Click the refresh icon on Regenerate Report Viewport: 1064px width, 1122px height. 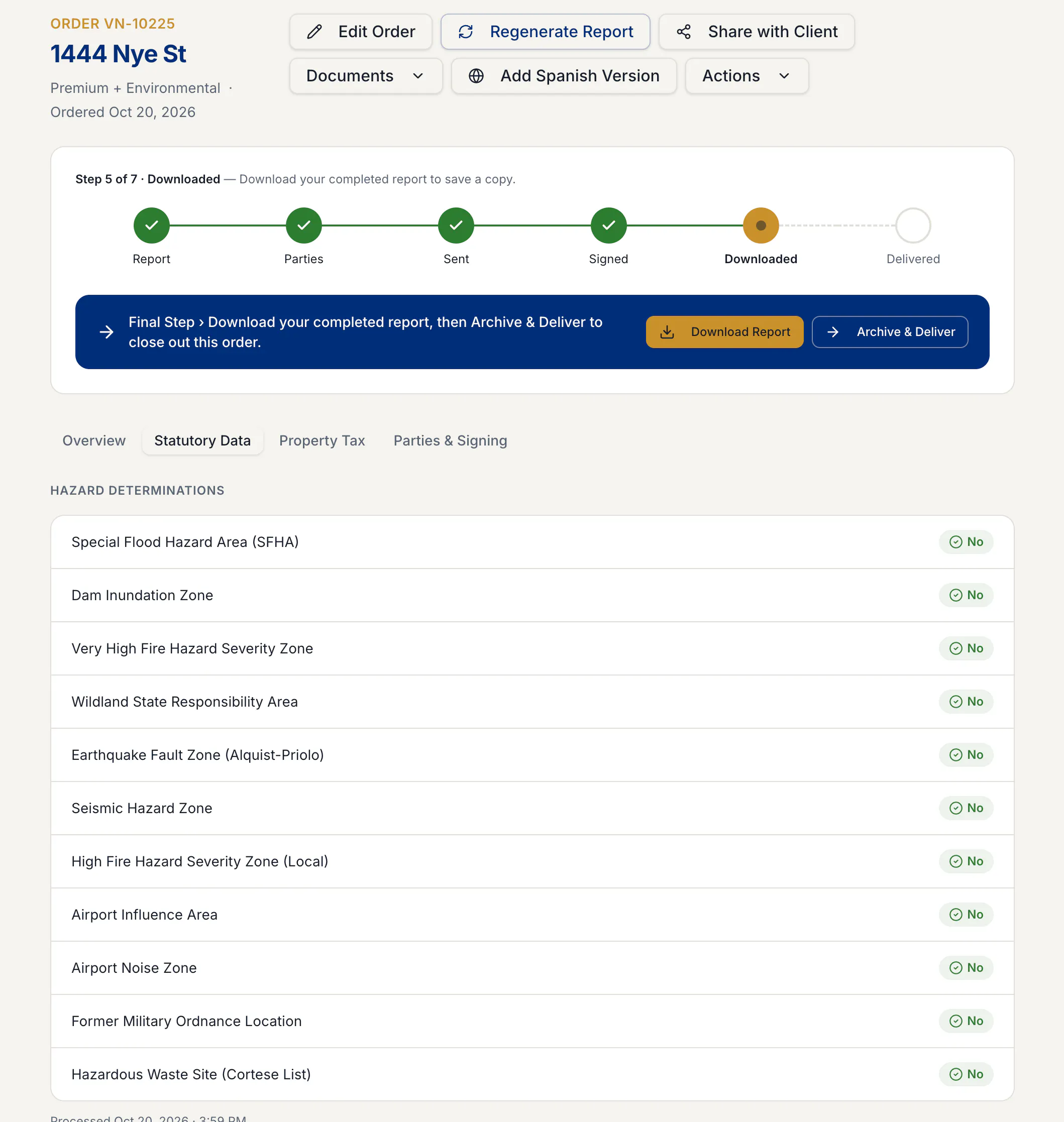pos(466,32)
